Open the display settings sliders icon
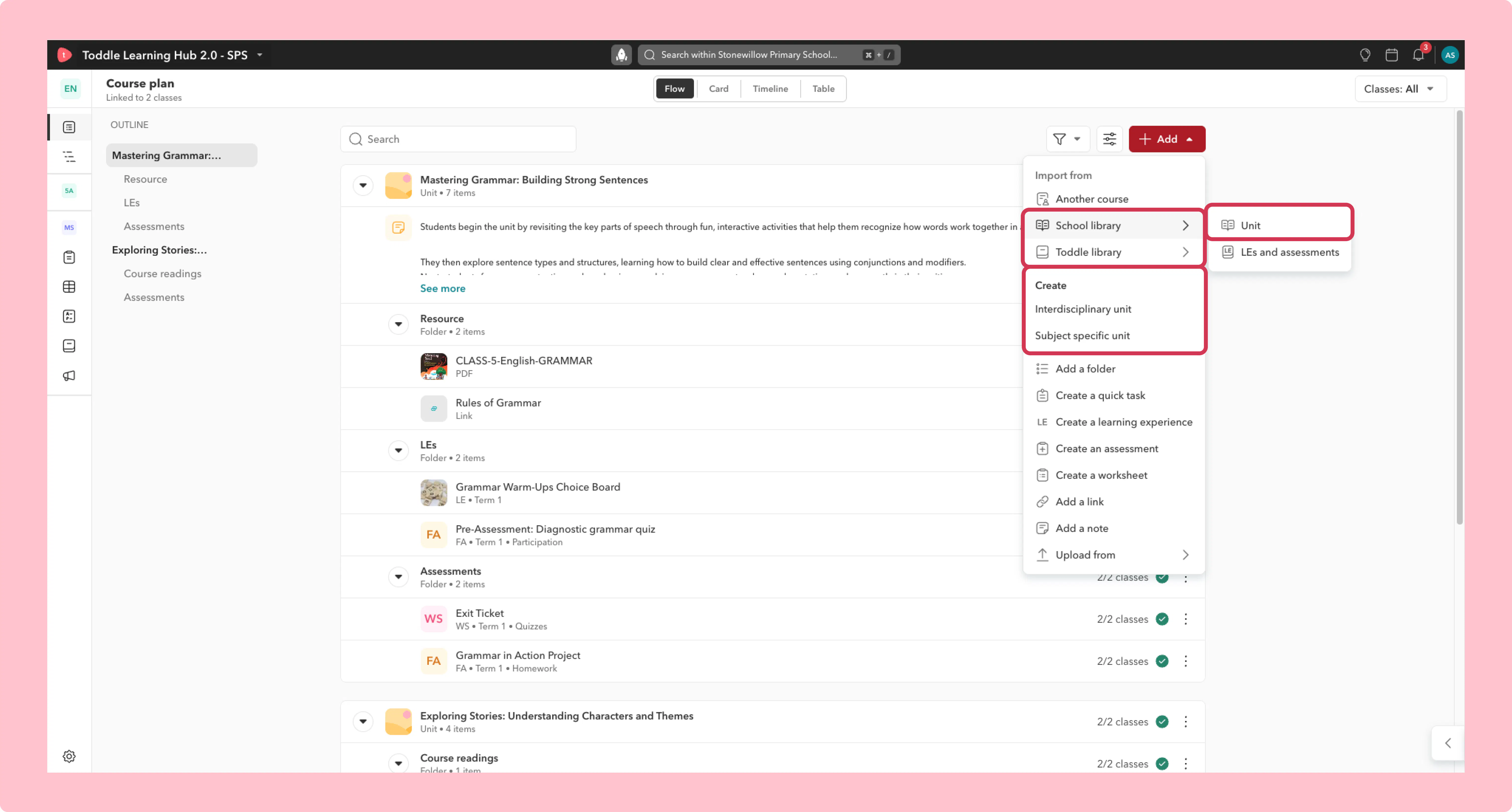 pyautogui.click(x=1109, y=139)
